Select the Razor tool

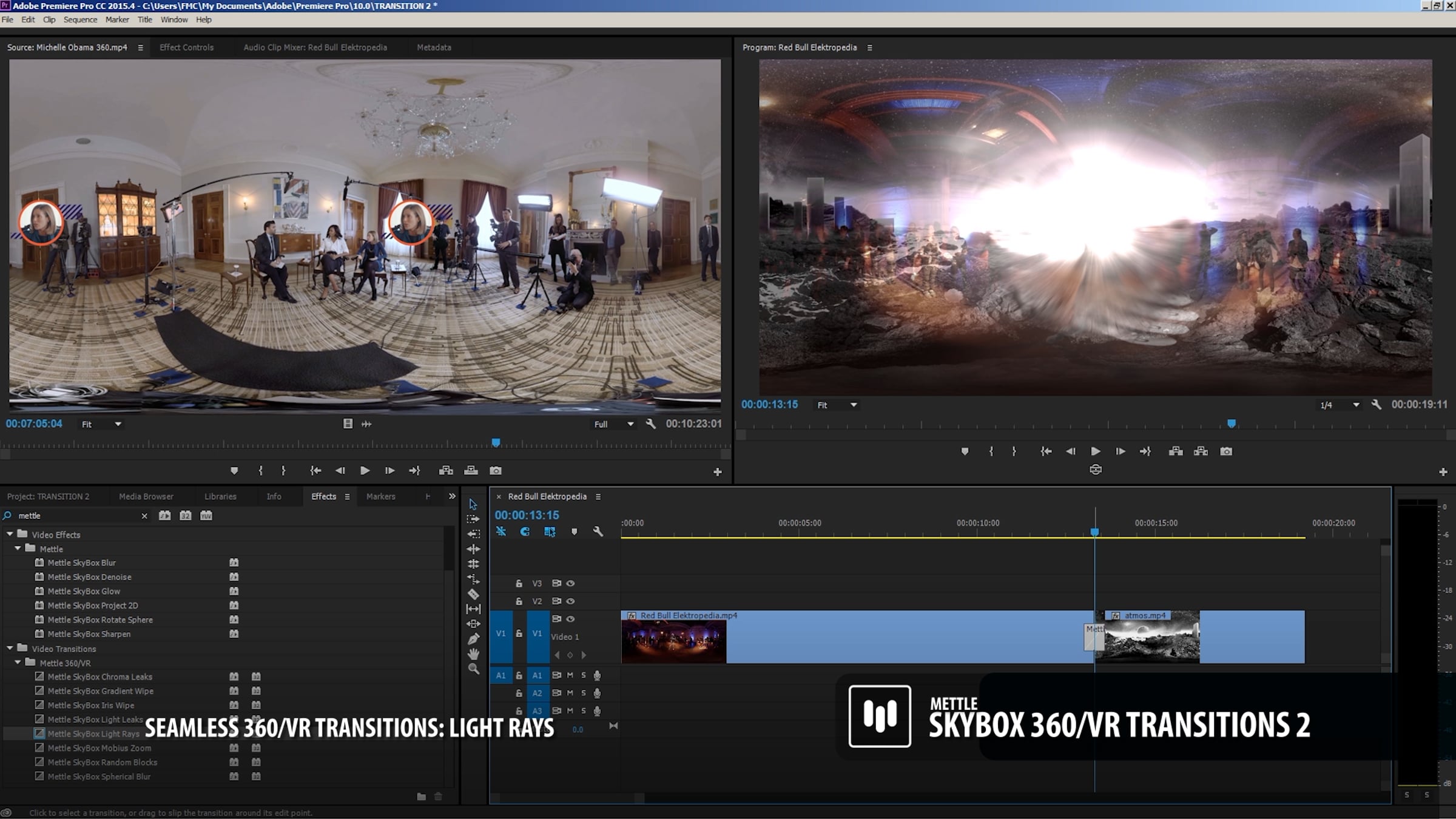point(473,594)
